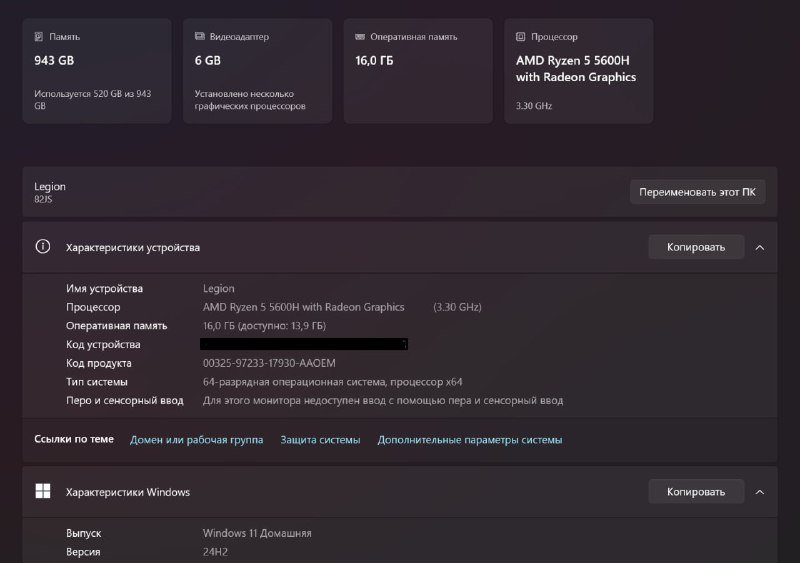Copy Windows specs with Копировать button
The image size is (800, 563).
(x=696, y=492)
